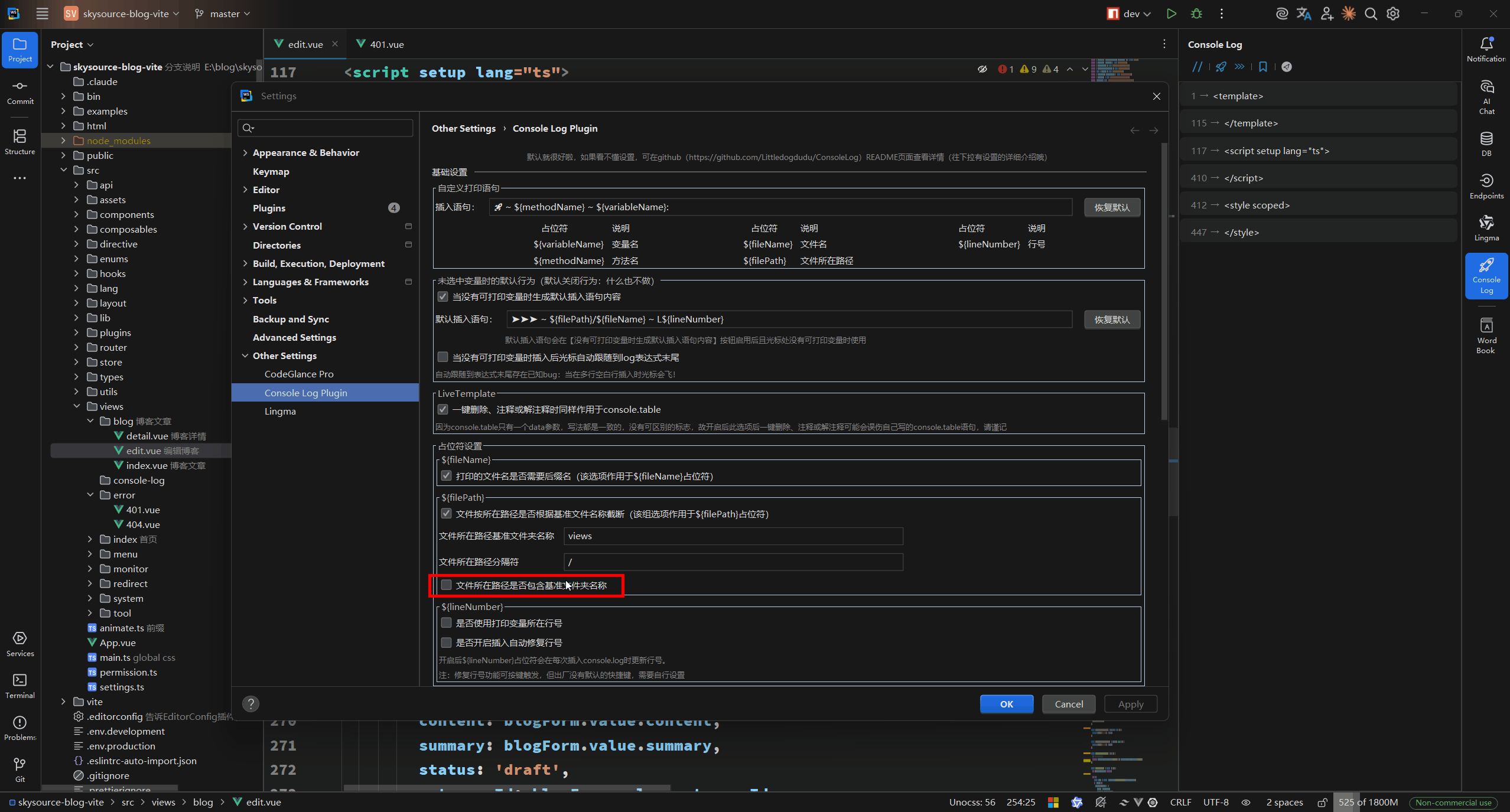The width and height of the screenshot is (1510, 812).
Task: Open the dev run configuration dropdown
Action: point(1128,14)
